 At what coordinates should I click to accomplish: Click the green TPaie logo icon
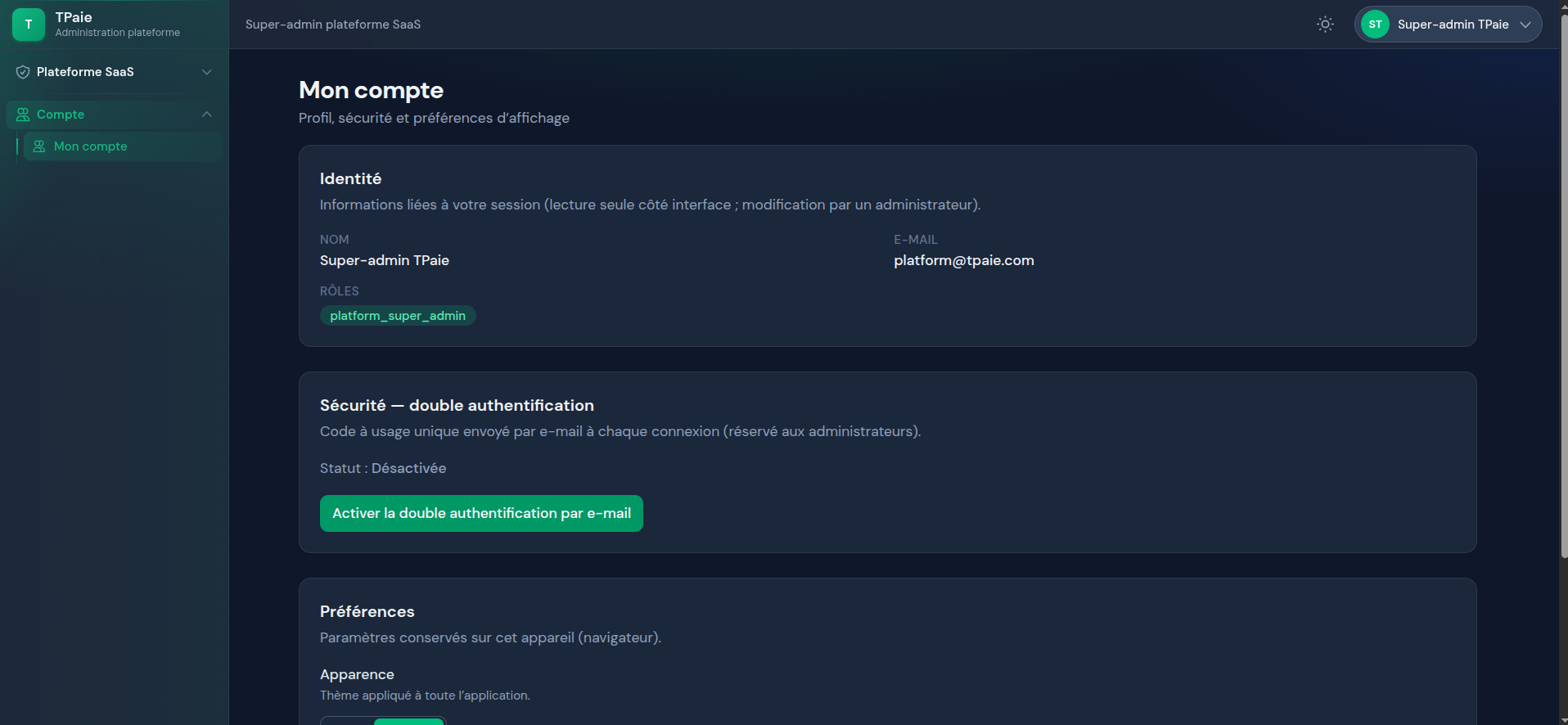click(x=29, y=25)
